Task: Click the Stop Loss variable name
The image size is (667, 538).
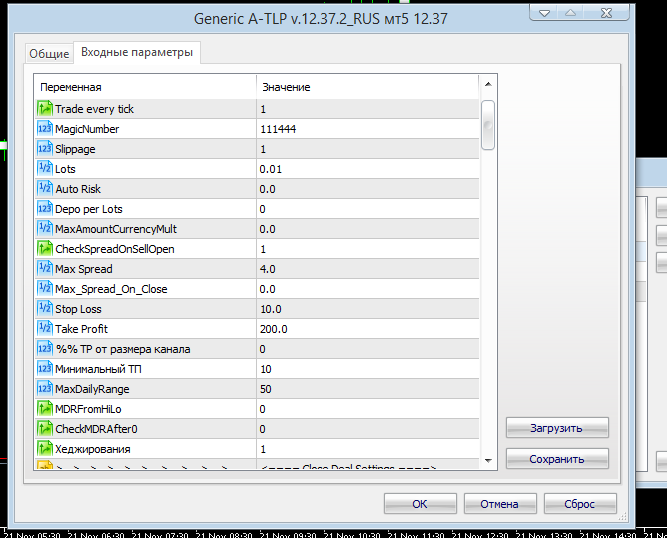Action: point(78,309)
